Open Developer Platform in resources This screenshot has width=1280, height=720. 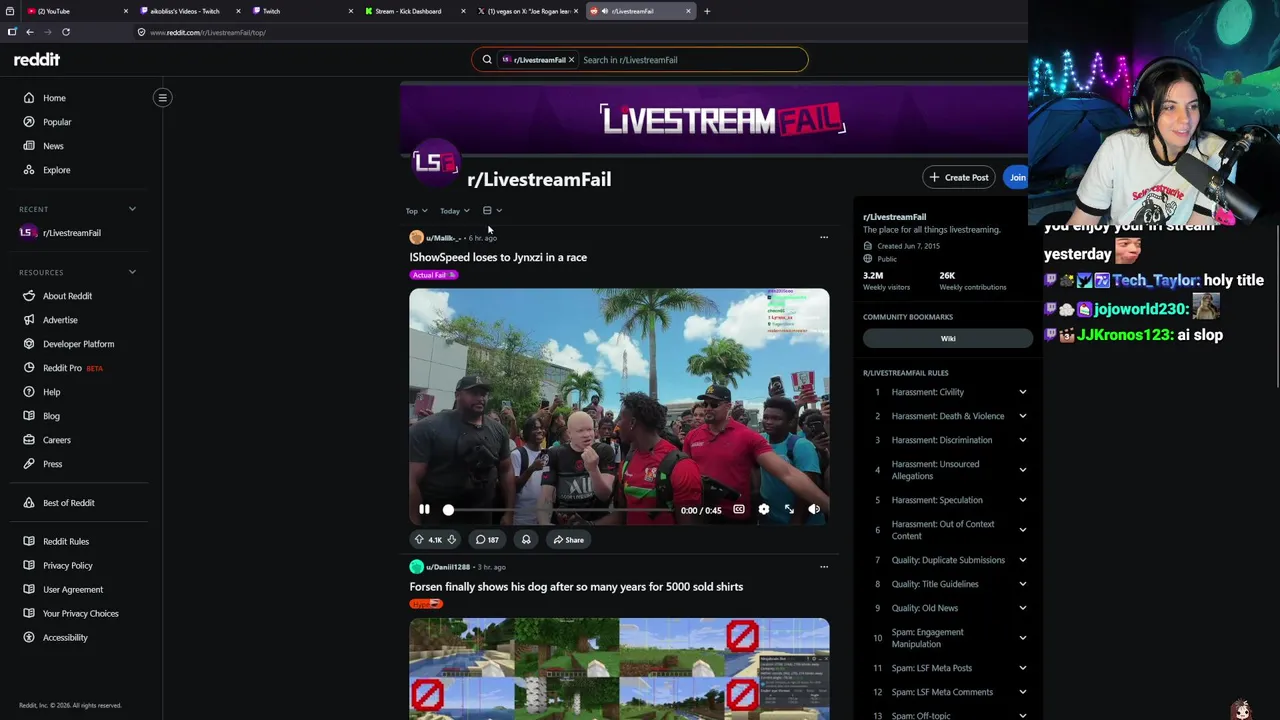pyautogui.click(x=78, y=344)
